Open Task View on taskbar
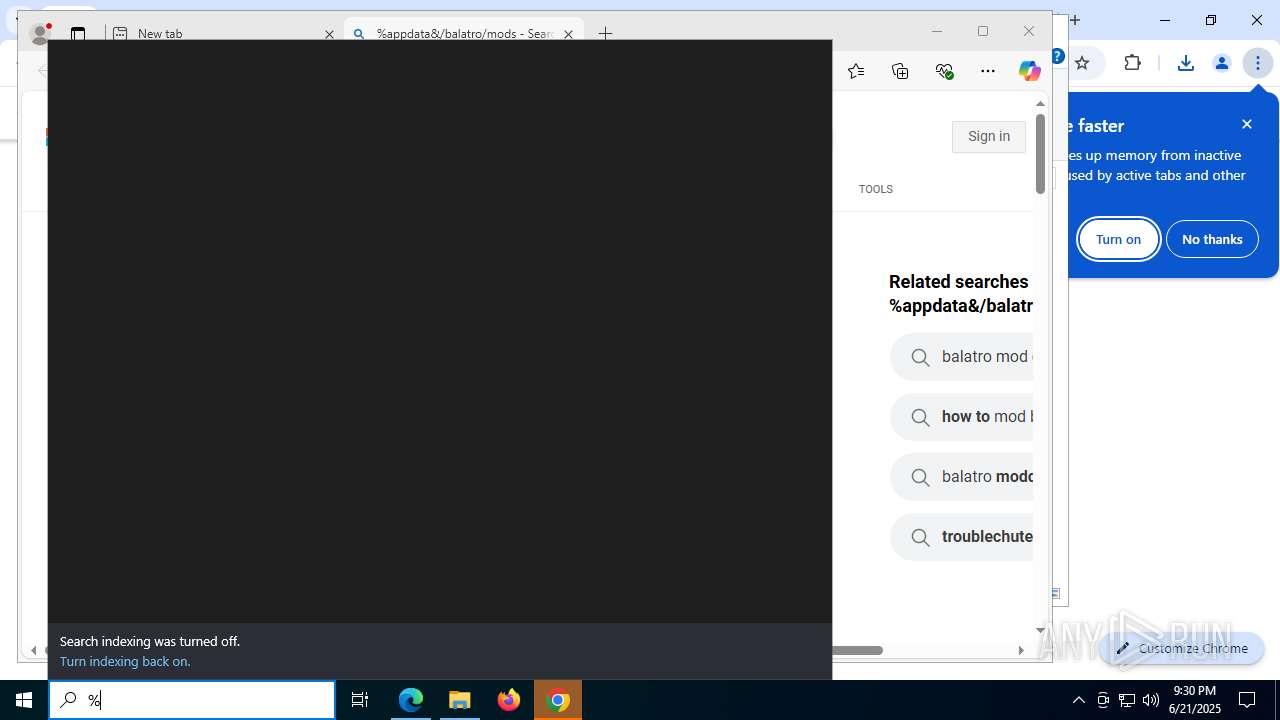Viewport: 1280px width, 720px height. coord(360,700)
